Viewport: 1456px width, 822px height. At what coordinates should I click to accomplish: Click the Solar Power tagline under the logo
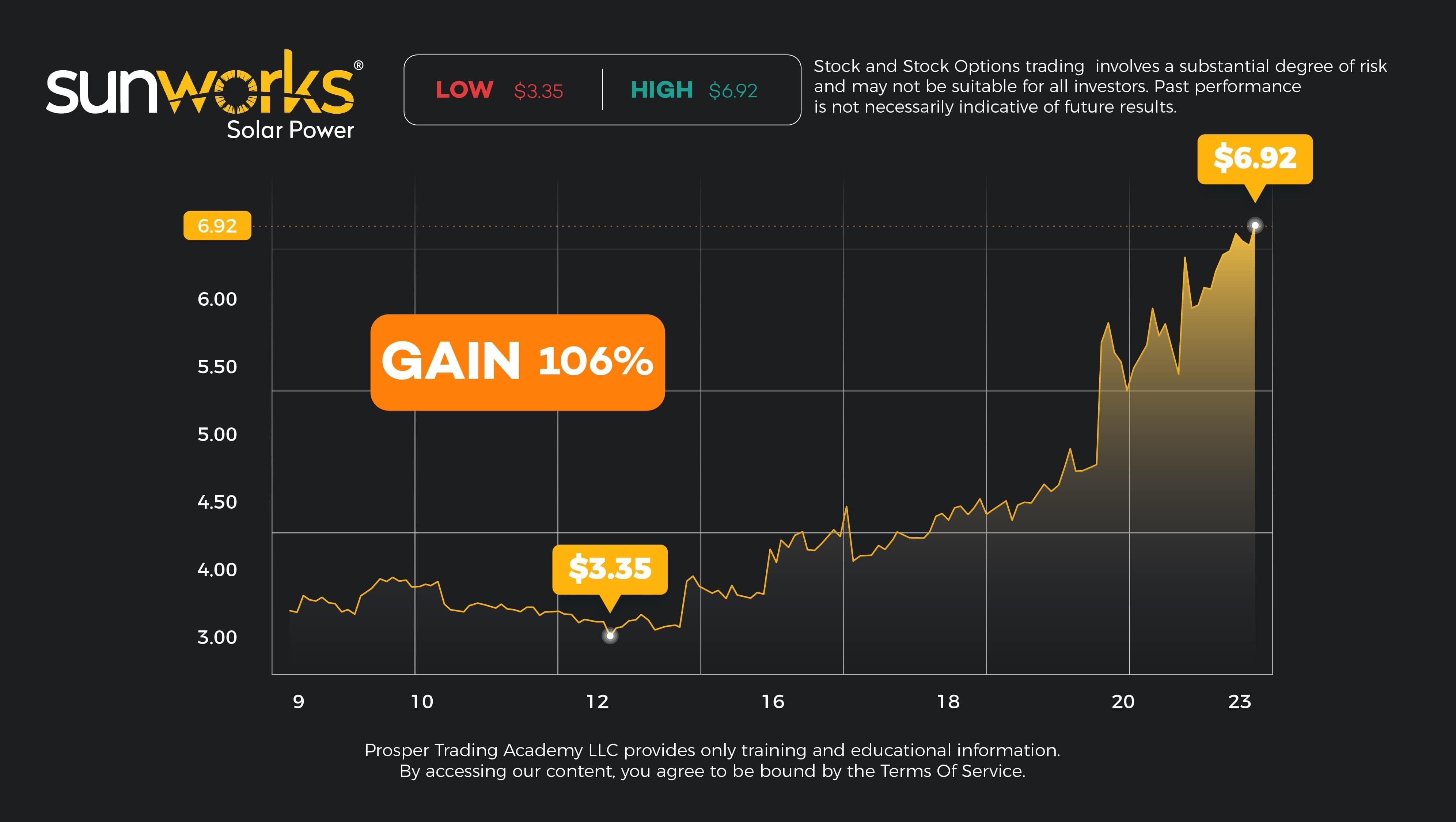coord(290,130)
